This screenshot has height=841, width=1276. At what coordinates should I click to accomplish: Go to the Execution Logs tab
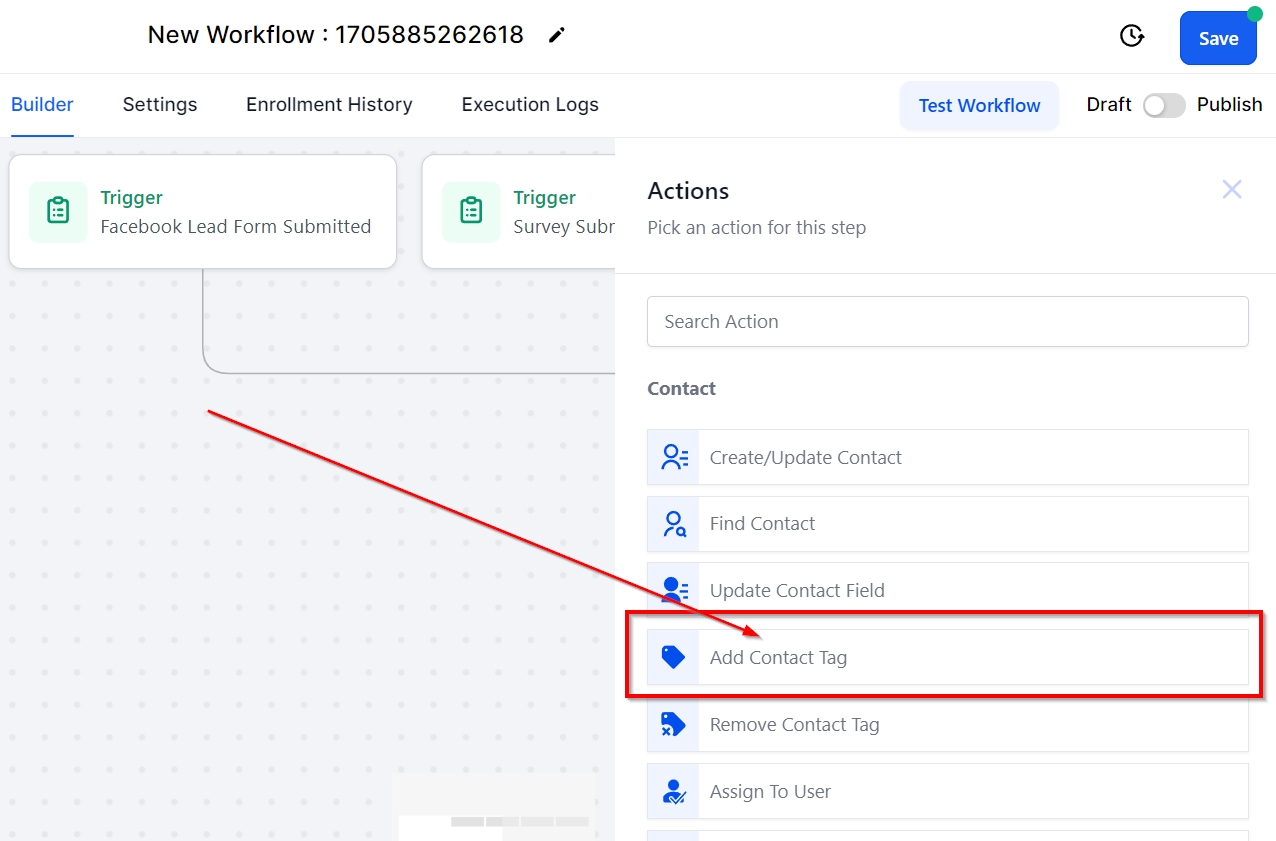coord(530,105)
